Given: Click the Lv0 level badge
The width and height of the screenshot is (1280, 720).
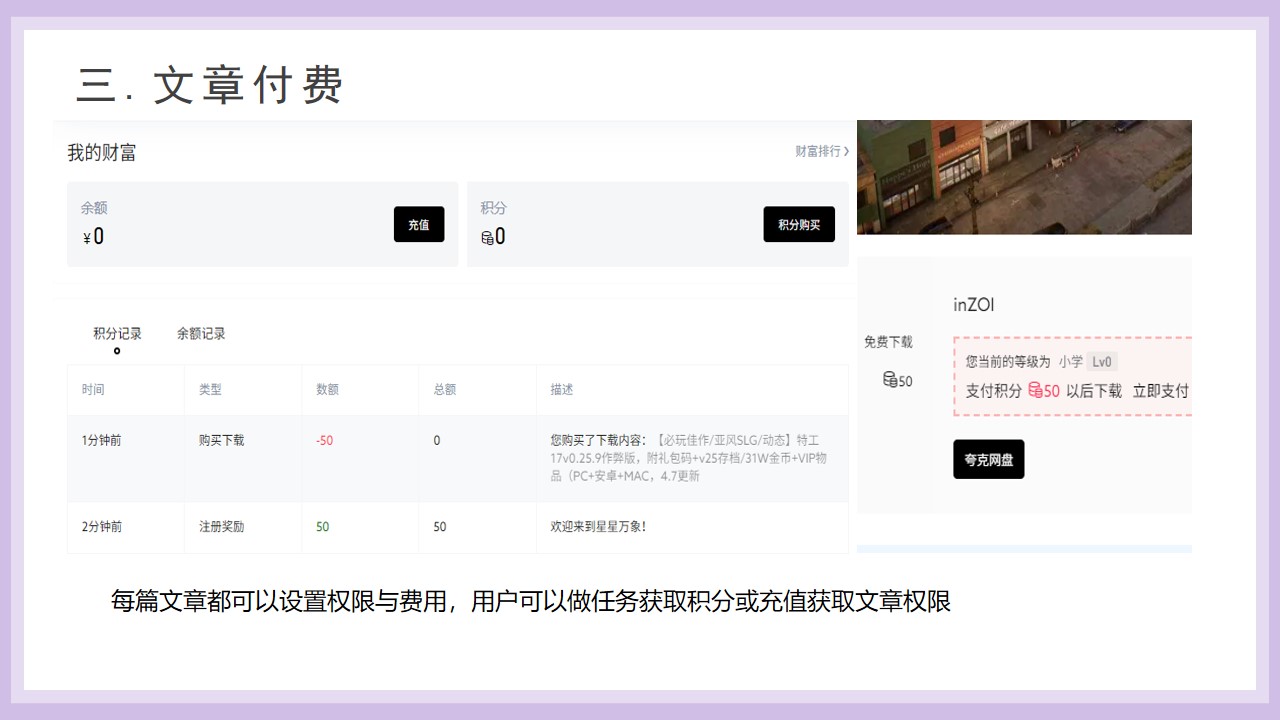Looking at the screenshot, I should pyautogui.click(x=1103, y=362).
